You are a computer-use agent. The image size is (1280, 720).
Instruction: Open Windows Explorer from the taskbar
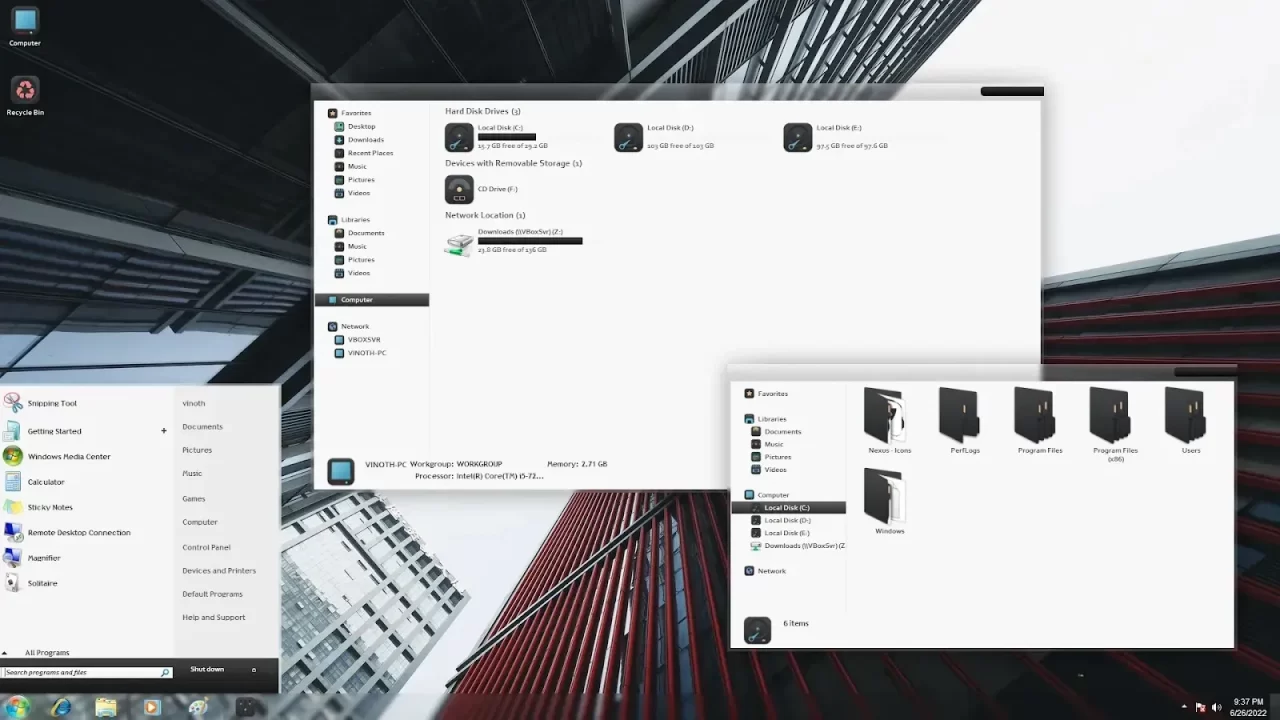coord(106,707)
